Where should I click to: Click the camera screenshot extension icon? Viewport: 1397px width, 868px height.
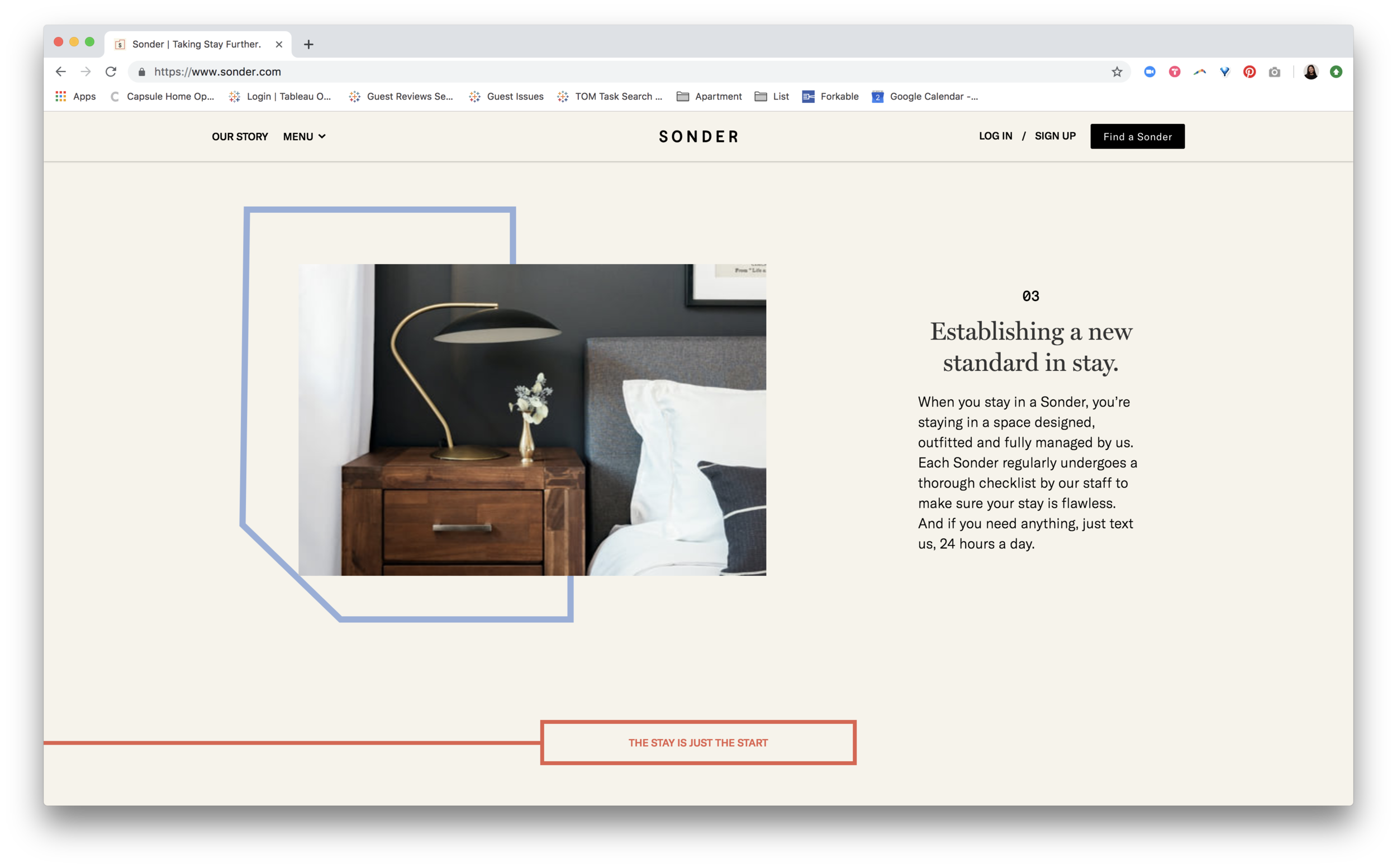tap(1275, 71)
